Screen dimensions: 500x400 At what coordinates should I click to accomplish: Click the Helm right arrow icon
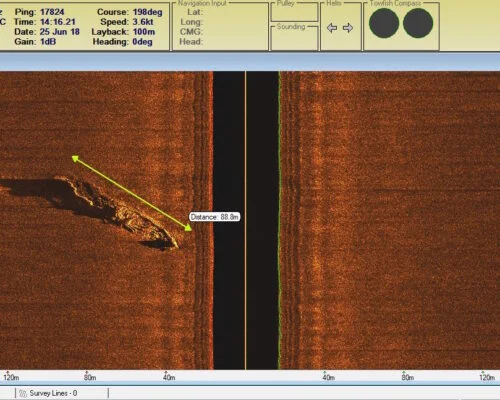348,28
